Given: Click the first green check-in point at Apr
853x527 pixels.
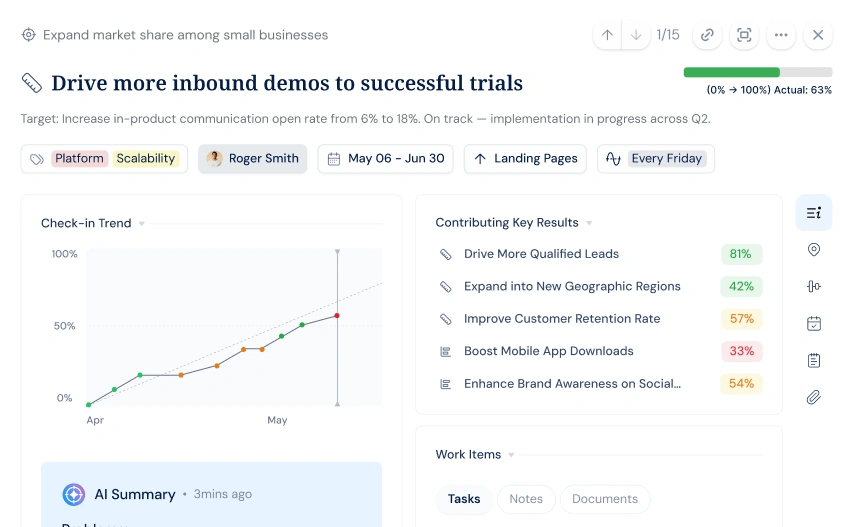Looking at the screenshot, I should (89, 405).
